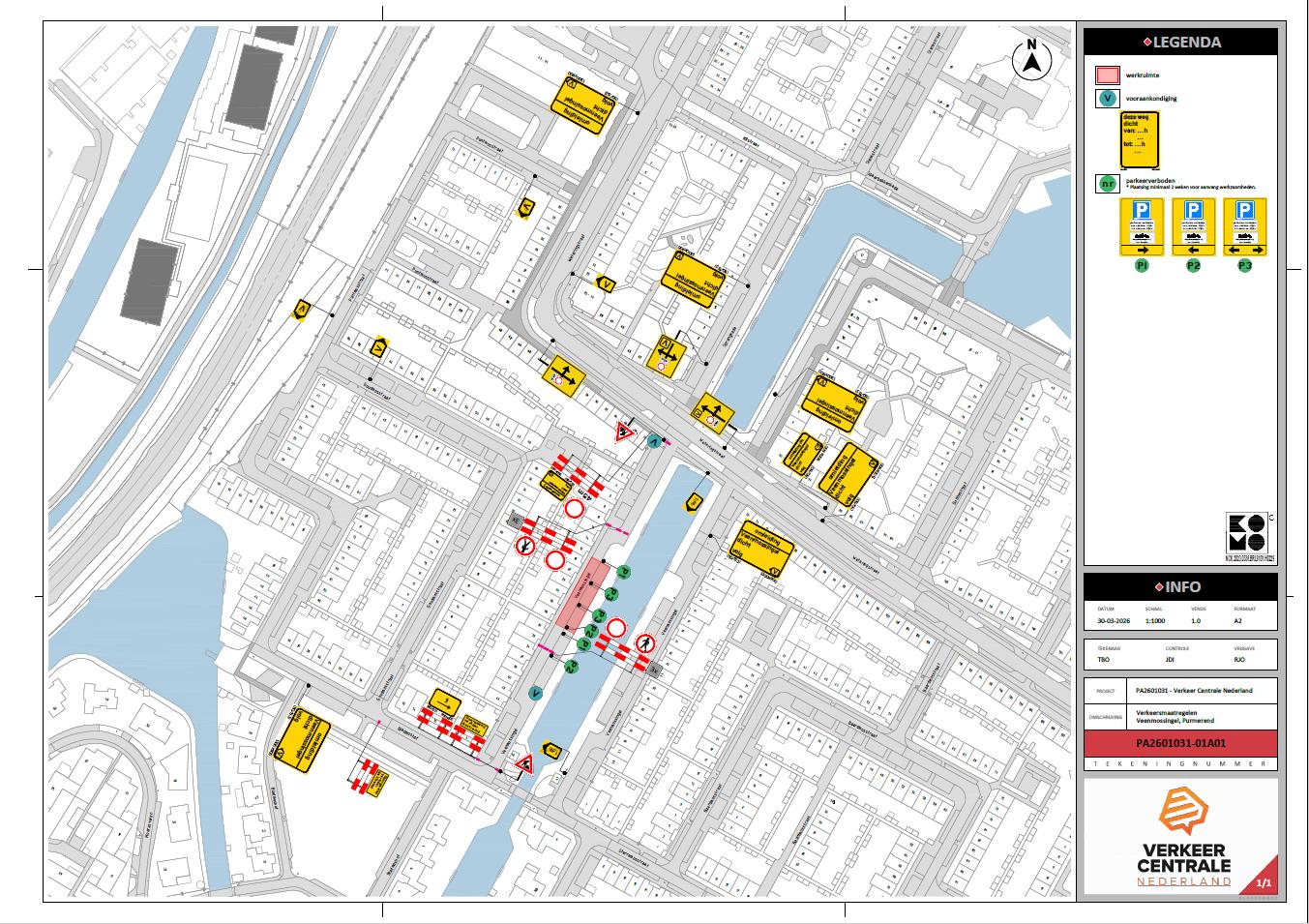1309x924 pixels.
Task: Click the project name 'PA2601031 - Verkeer Centrale Nederland'
Action: pyautogui.click(x=1194, y=691)
